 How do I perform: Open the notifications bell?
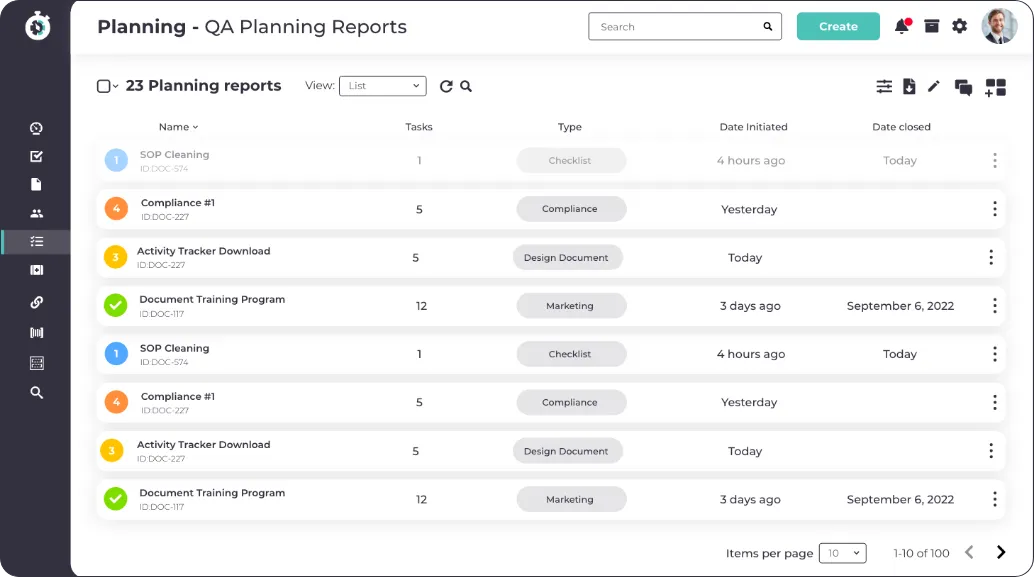[899, 26]
